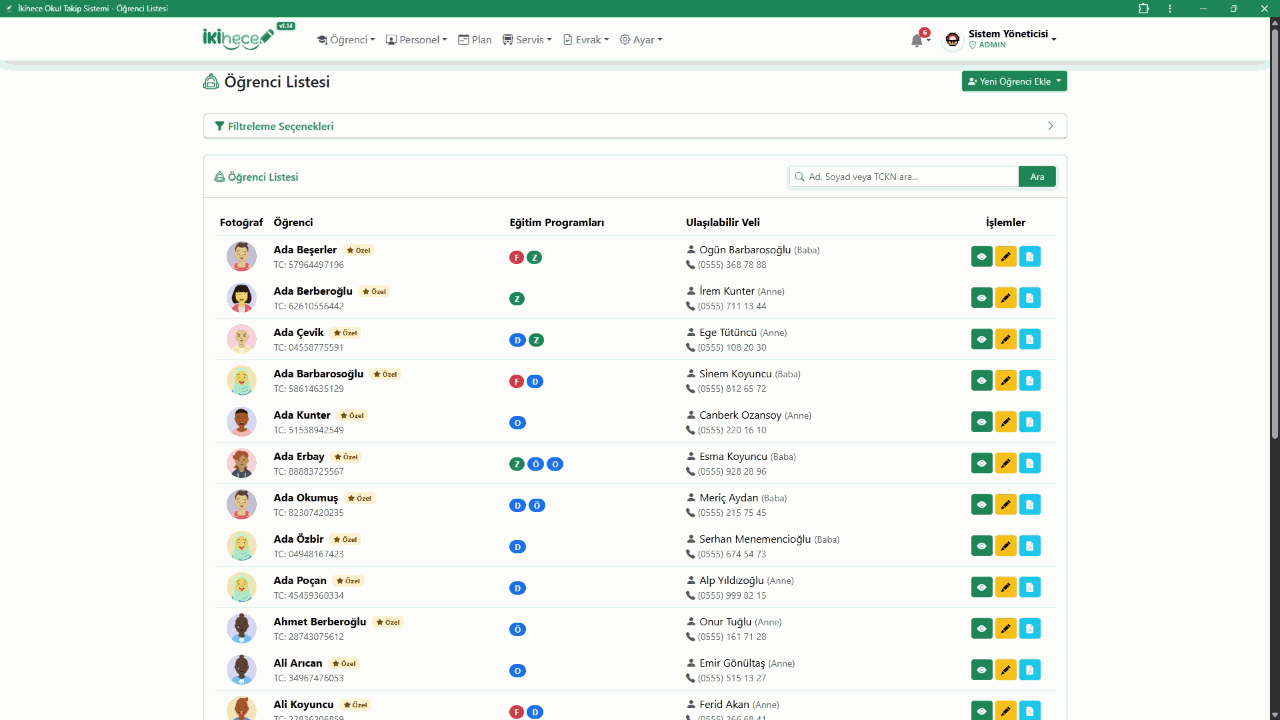View details for student Ada Beşerler

pyautogui.click(x=981, y=257)
